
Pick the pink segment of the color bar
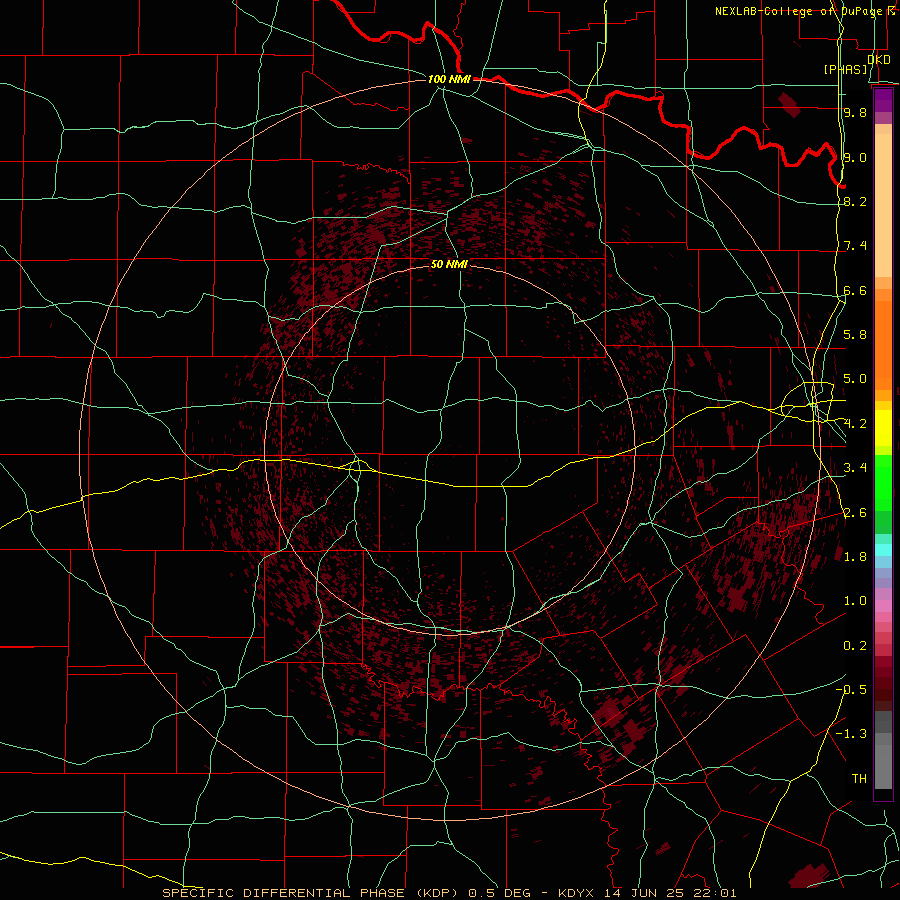click(x=883, y=606)
